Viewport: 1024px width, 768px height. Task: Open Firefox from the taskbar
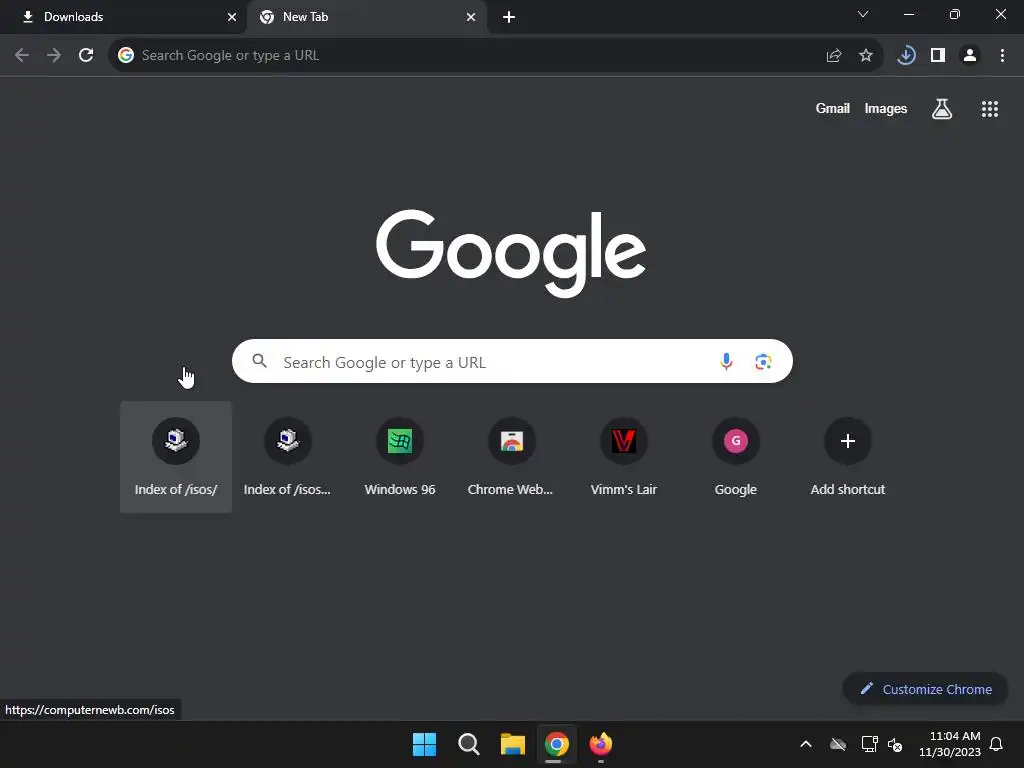[x=601, y=744]
